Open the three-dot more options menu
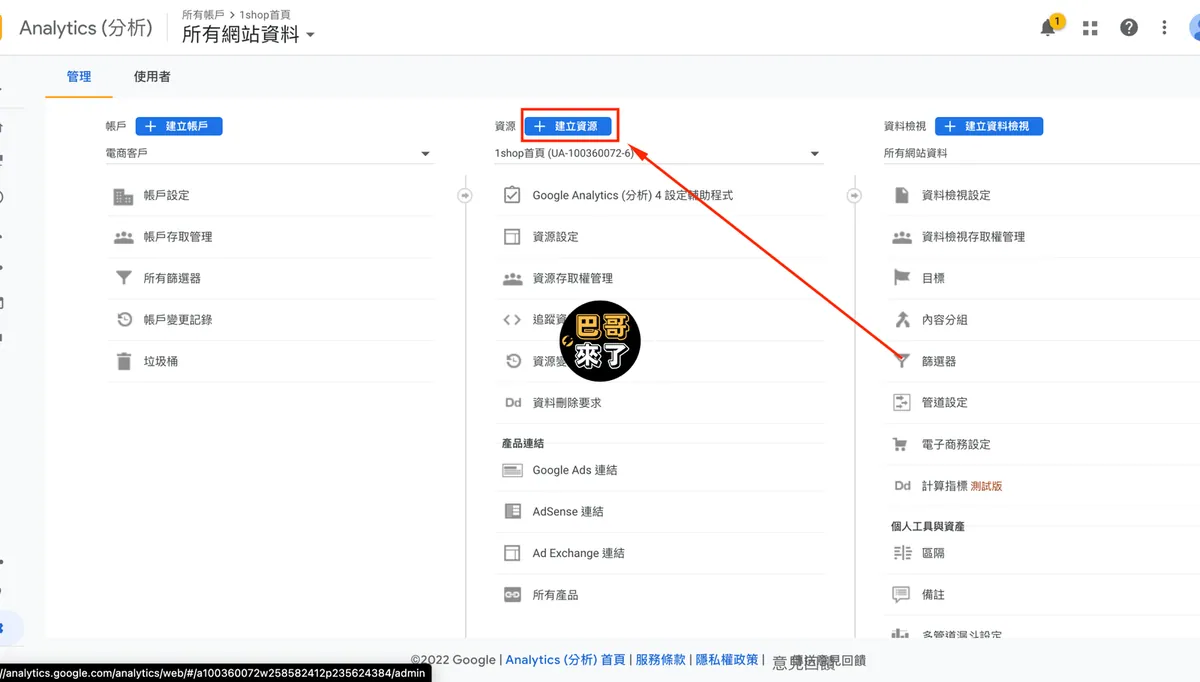Image resolution: width=1200 pixels, height=682 pixels. [x=1164, y=28]
